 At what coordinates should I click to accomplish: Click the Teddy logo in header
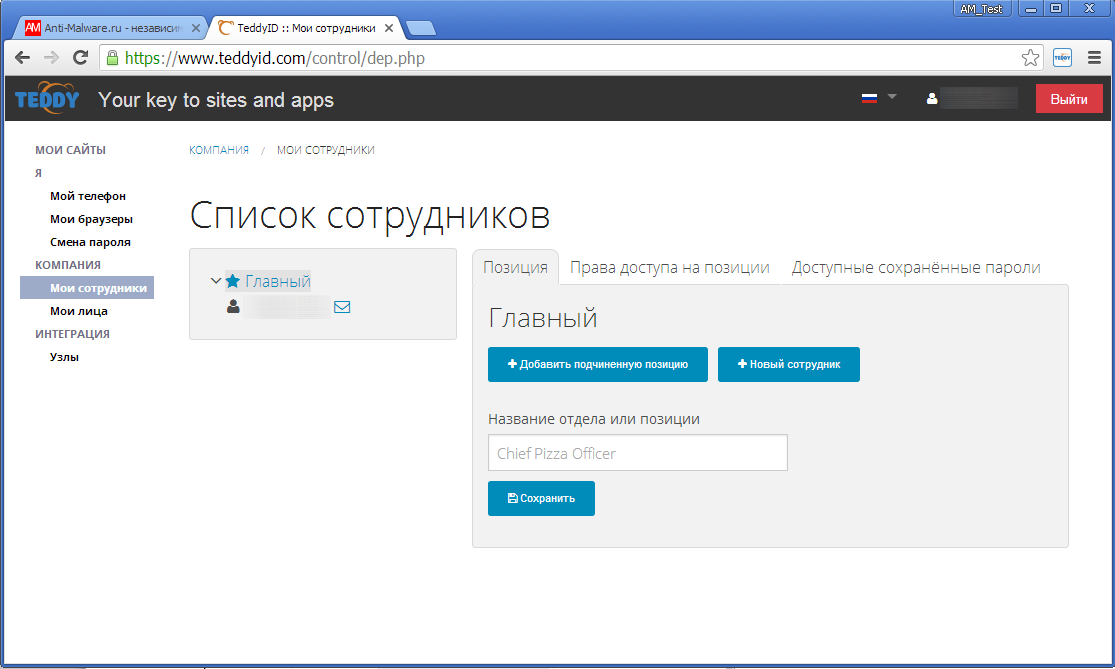[47, 98]
